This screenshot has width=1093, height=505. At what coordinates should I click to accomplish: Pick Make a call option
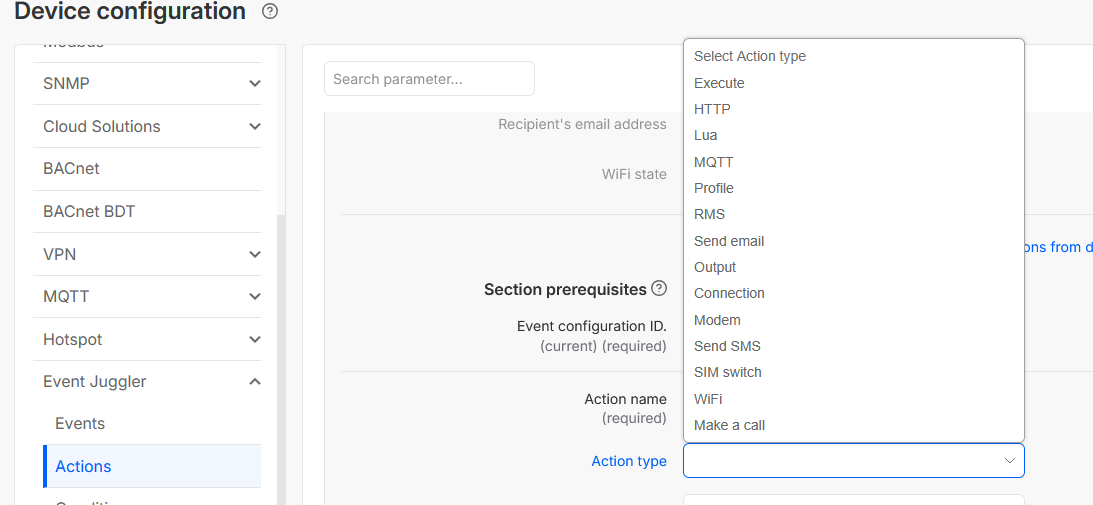click(x=730, y=425)
